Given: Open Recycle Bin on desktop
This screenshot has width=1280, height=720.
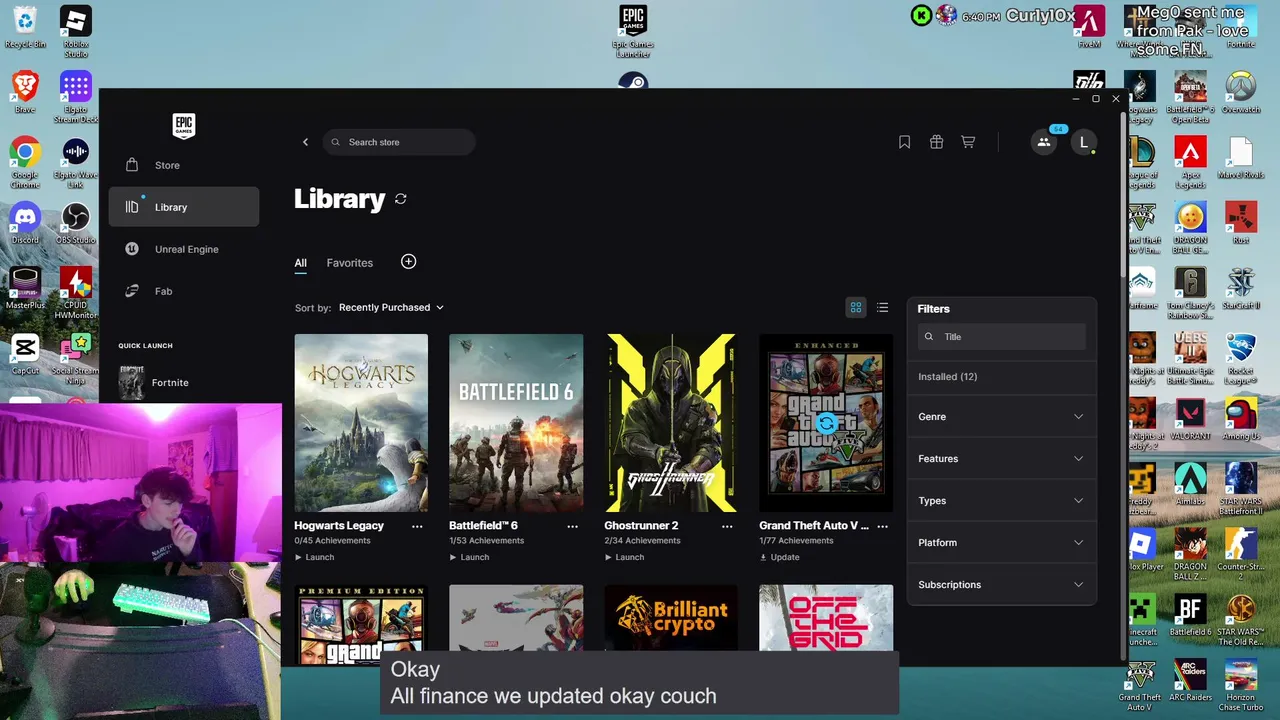Looking at the screenshot, I should click(25, 28).
